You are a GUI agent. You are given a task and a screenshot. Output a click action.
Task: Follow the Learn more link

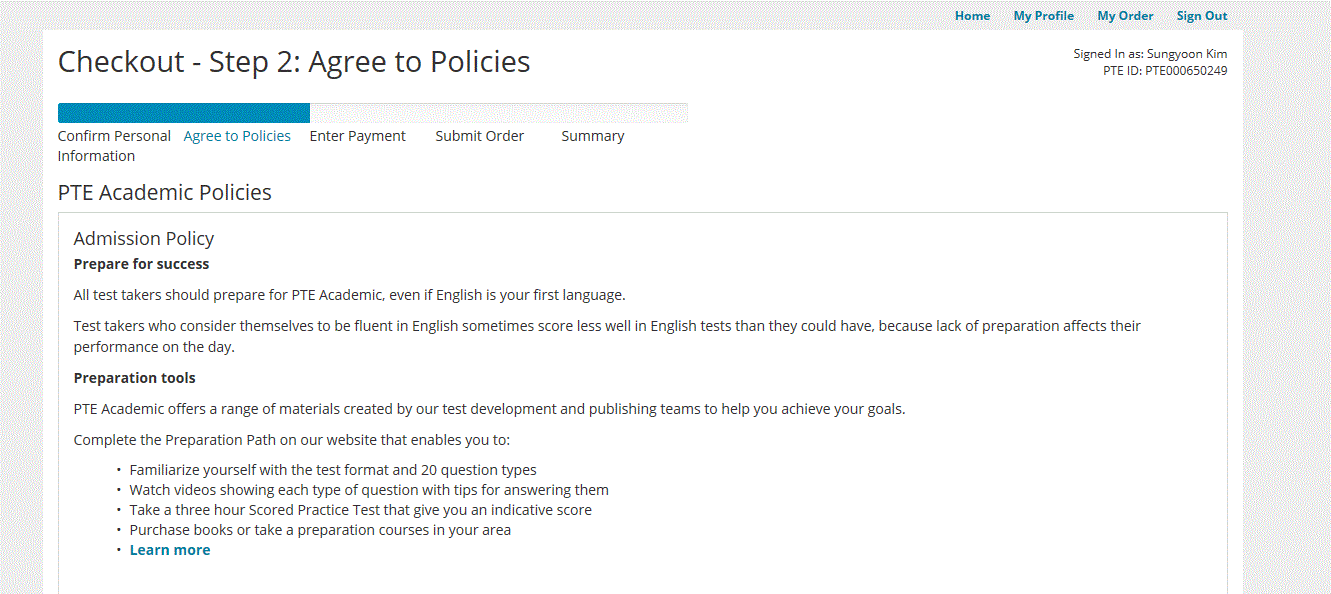[170, 550]
